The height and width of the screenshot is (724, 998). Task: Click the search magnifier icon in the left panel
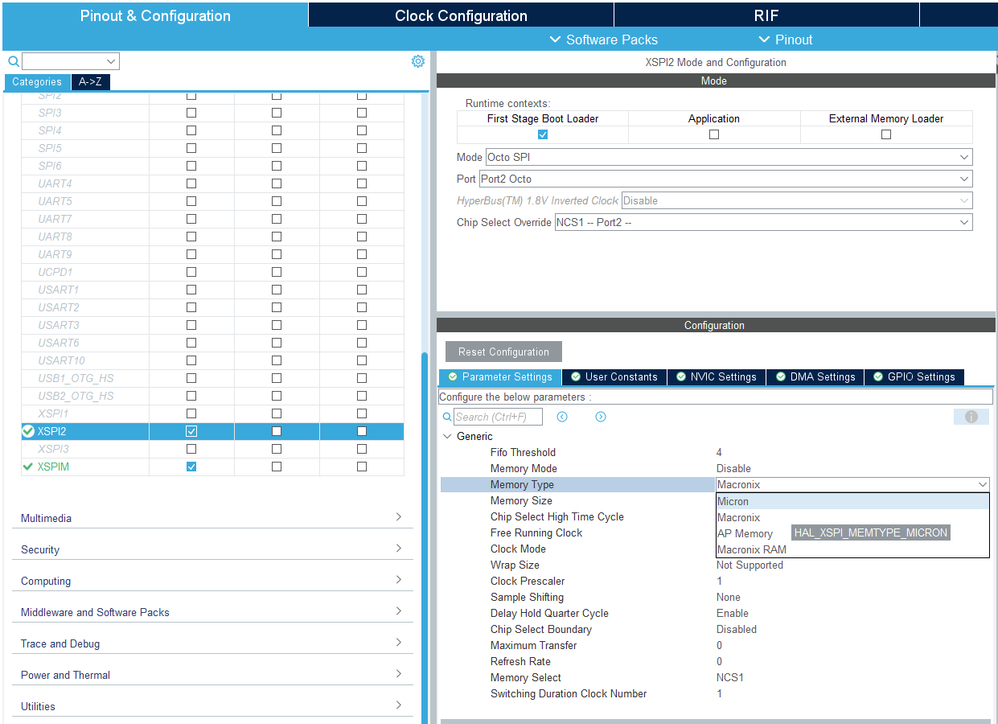(13, 62)
